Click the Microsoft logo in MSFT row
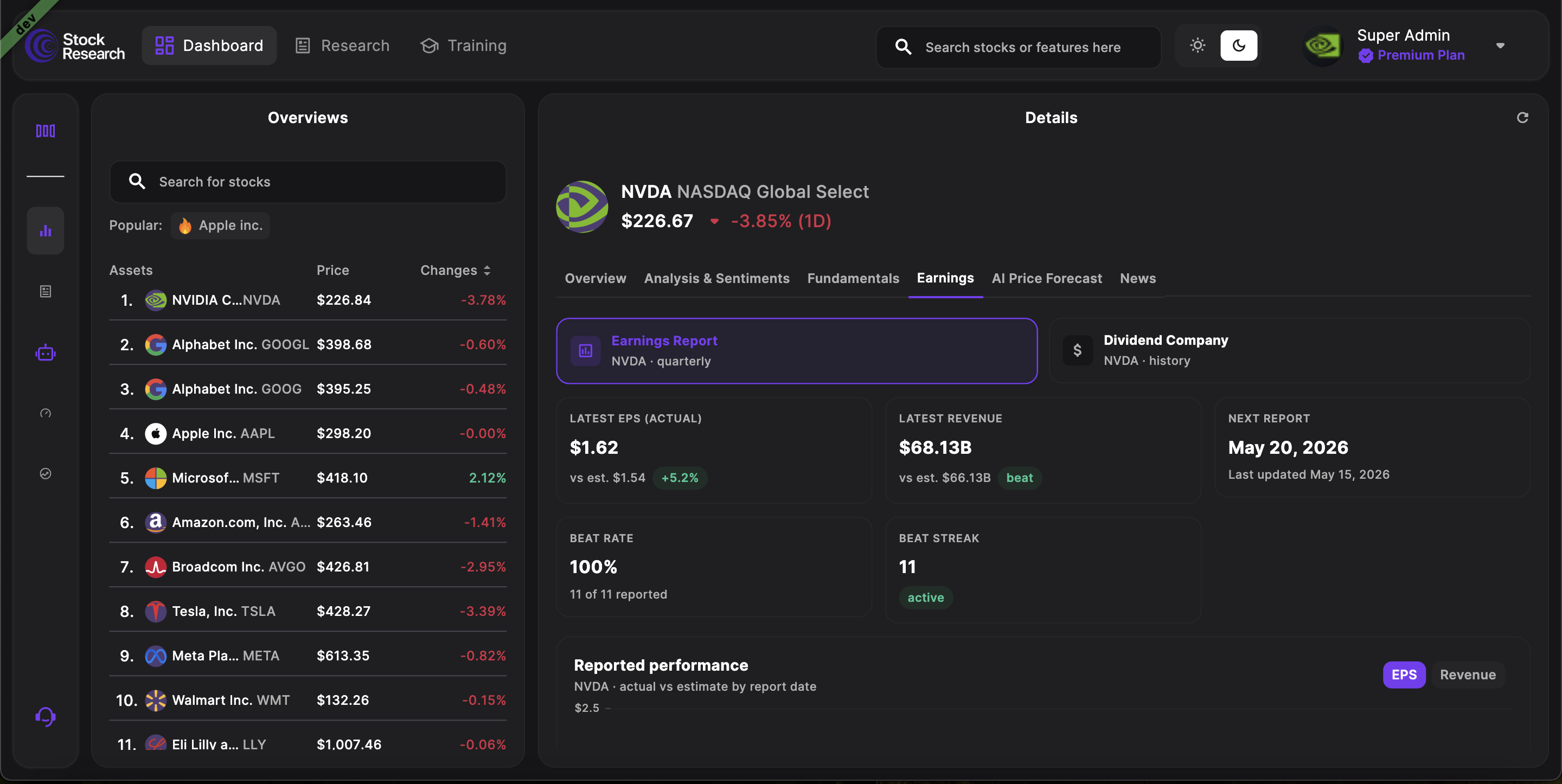Screen dimensions: 1562x784 pos(156,478)
